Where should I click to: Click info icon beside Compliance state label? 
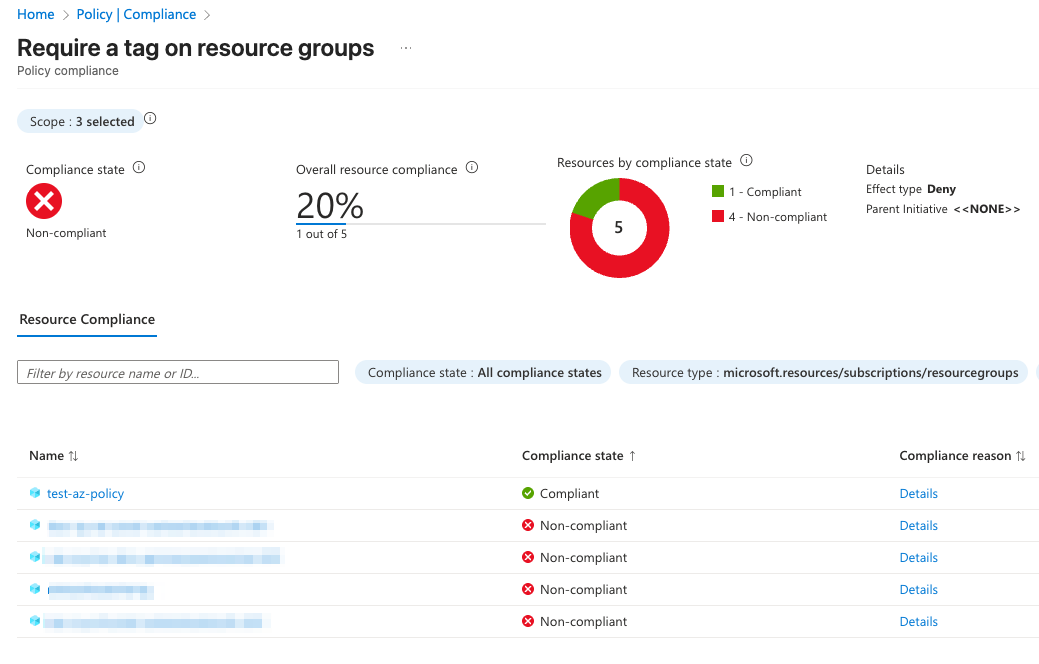pyautogui.click(x=139, y=168)
